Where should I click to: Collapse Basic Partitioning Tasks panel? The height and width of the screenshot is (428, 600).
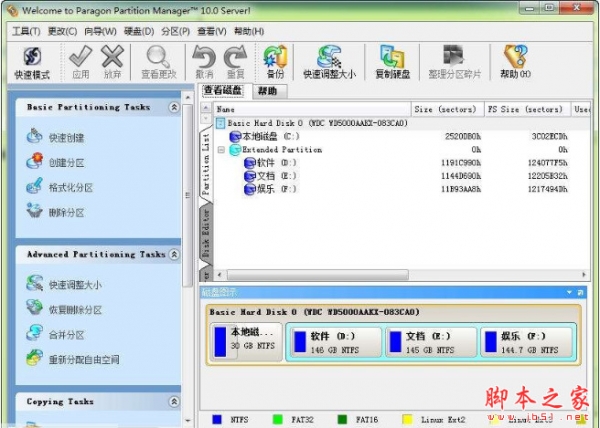click(174, 107)
